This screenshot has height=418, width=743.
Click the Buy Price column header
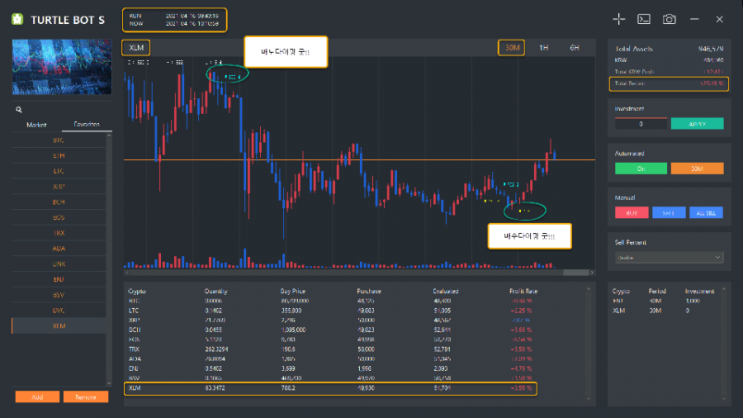[x=293, y=291]
